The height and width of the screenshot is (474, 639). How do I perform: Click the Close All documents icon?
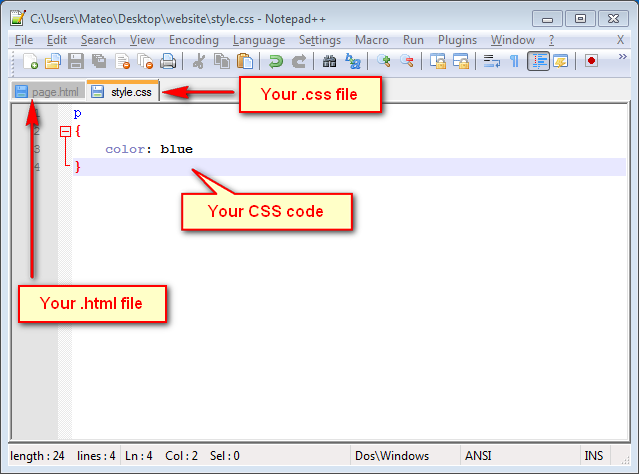click(x=145, y=61)
